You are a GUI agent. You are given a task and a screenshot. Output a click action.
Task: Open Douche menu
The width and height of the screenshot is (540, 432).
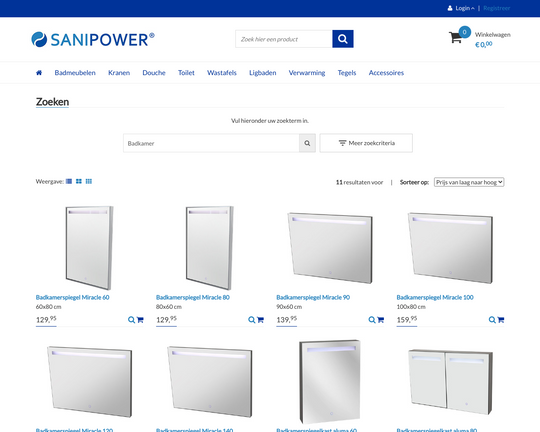pyautogui.click(x=154, y=73)
